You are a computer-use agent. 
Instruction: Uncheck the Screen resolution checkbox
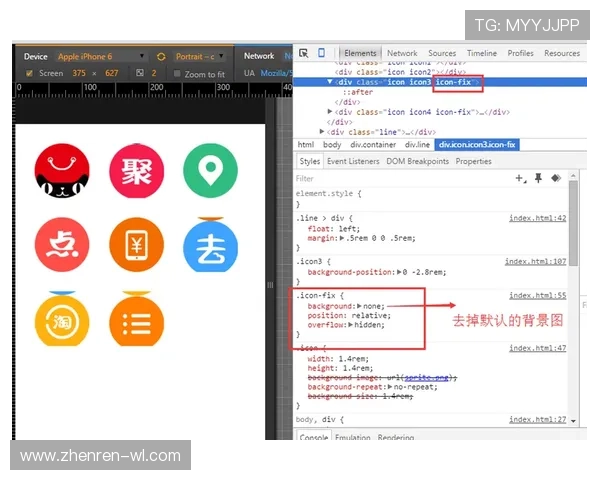[30, 74]
